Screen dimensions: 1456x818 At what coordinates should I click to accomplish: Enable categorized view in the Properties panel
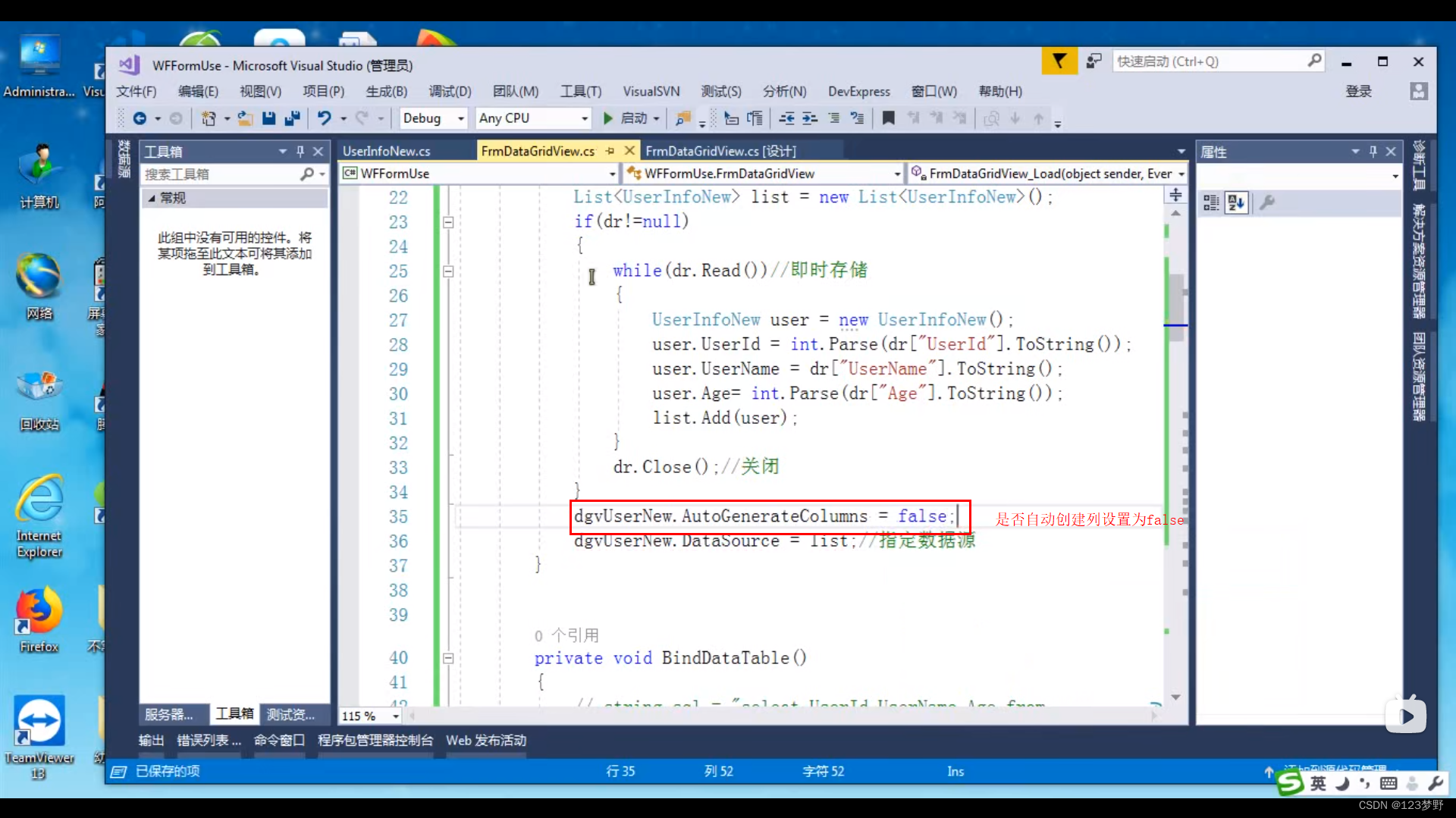1210,202
